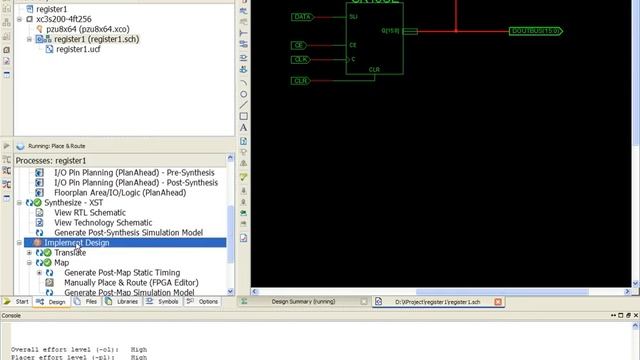
Task: Open the Libraries tab
Action: coord(122,302)
